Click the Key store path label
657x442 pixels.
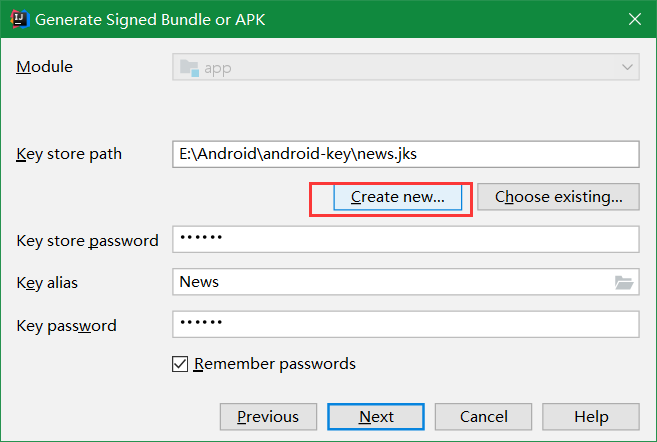(69, 154)
